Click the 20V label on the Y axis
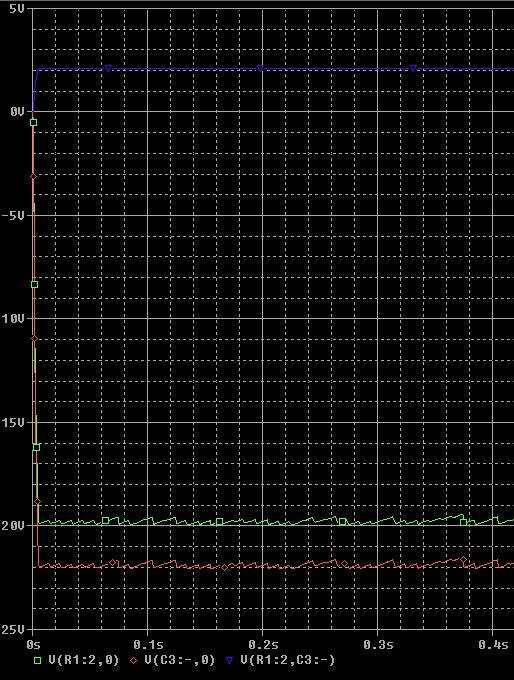 click(x=13, y=526)
